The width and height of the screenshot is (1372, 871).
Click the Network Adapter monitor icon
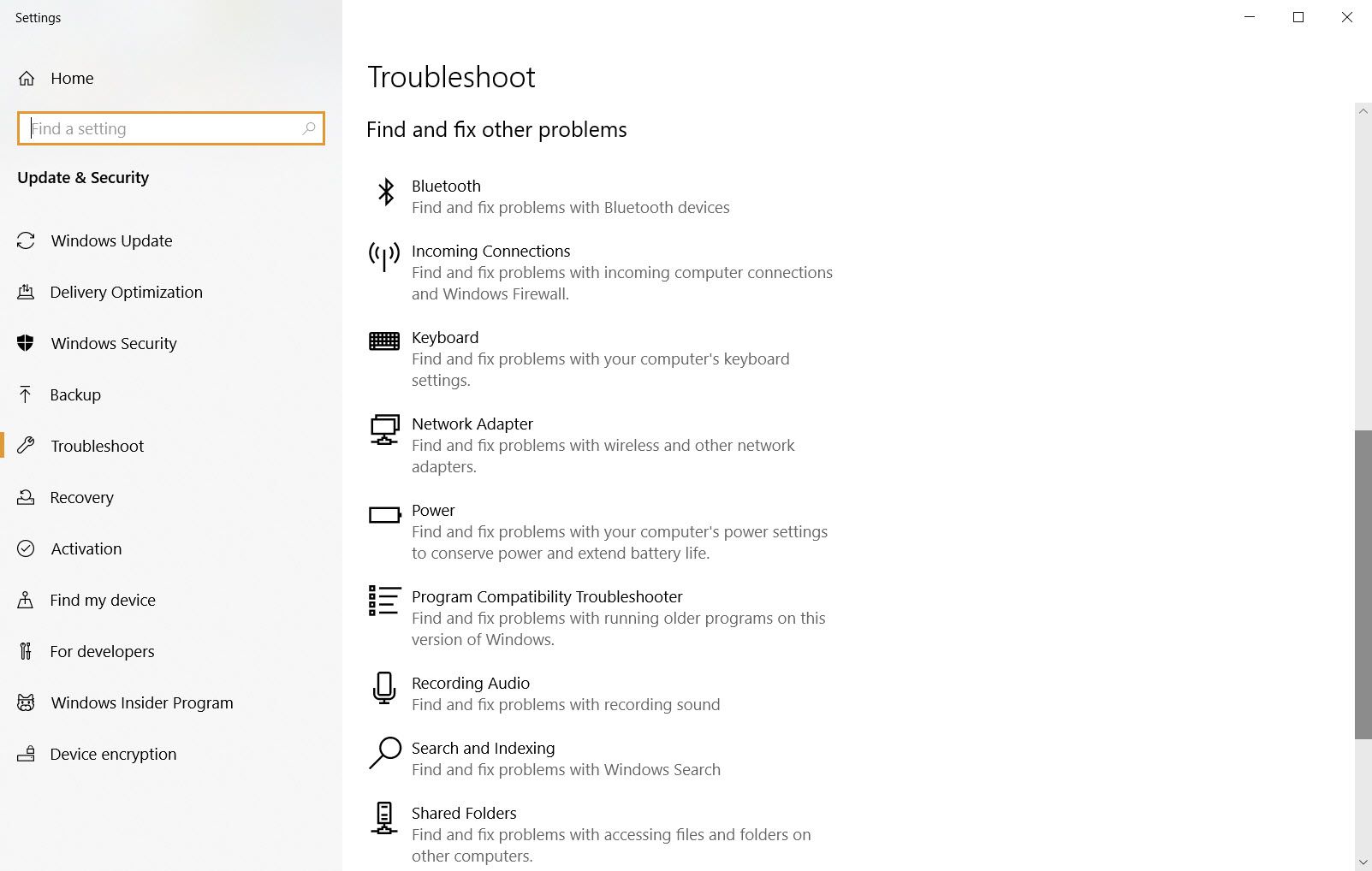(x=383, y=430)
